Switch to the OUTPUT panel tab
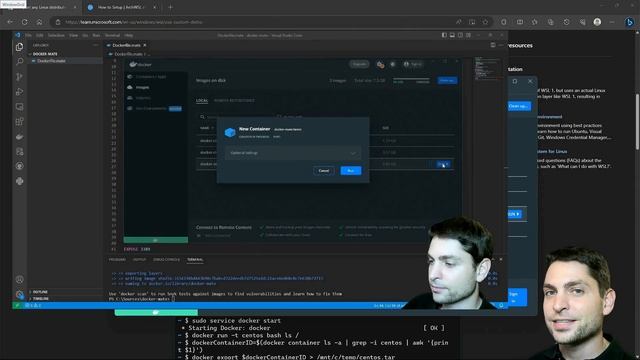Screen dimensions: 640x360 [x=139, y=260]
